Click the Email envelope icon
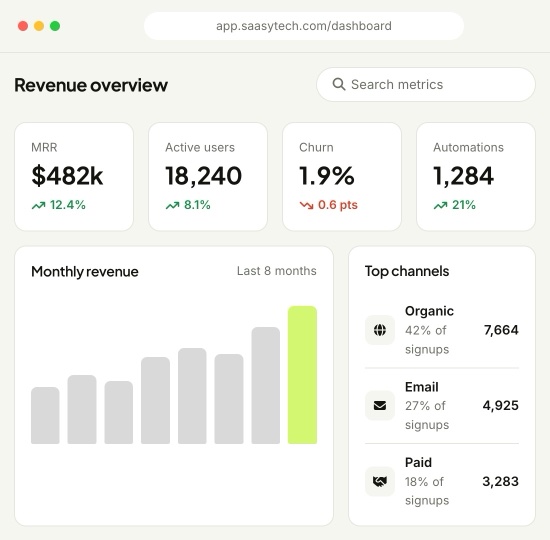 (380, 406)
